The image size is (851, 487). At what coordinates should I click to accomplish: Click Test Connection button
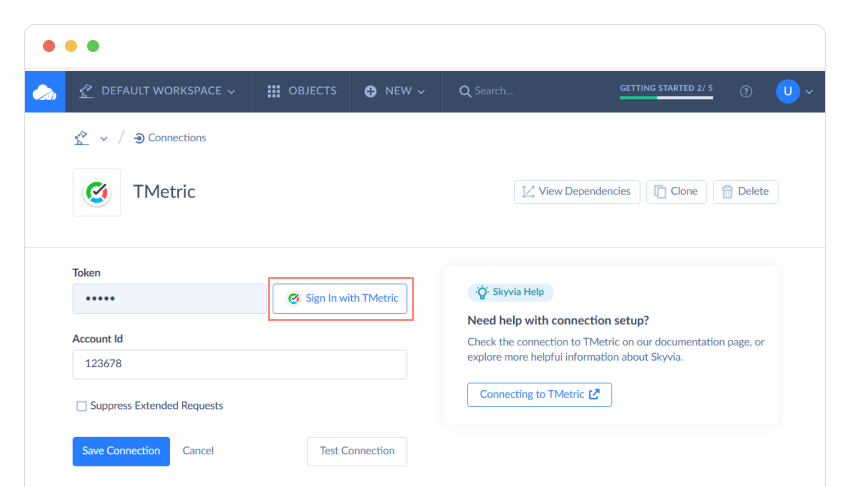tap(357, 451)
